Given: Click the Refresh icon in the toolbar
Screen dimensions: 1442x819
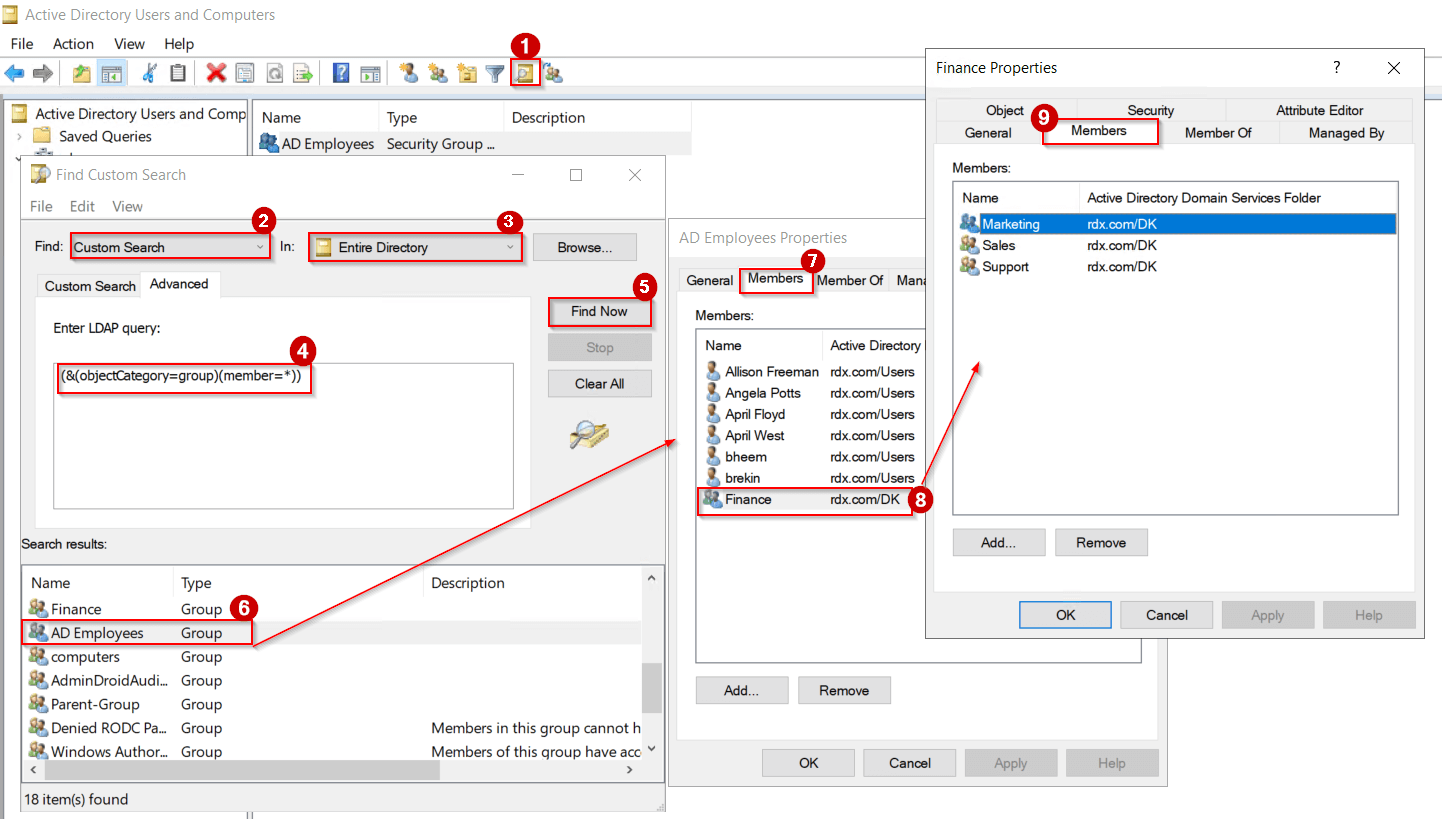Looking at the screenshot, I should (273, 72).
